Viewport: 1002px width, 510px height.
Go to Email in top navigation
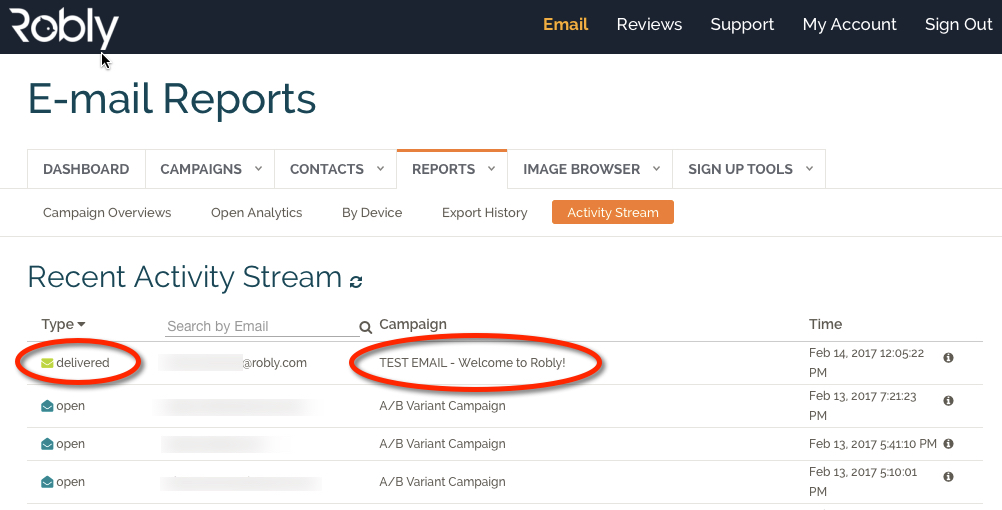click(x=566, y=24)
